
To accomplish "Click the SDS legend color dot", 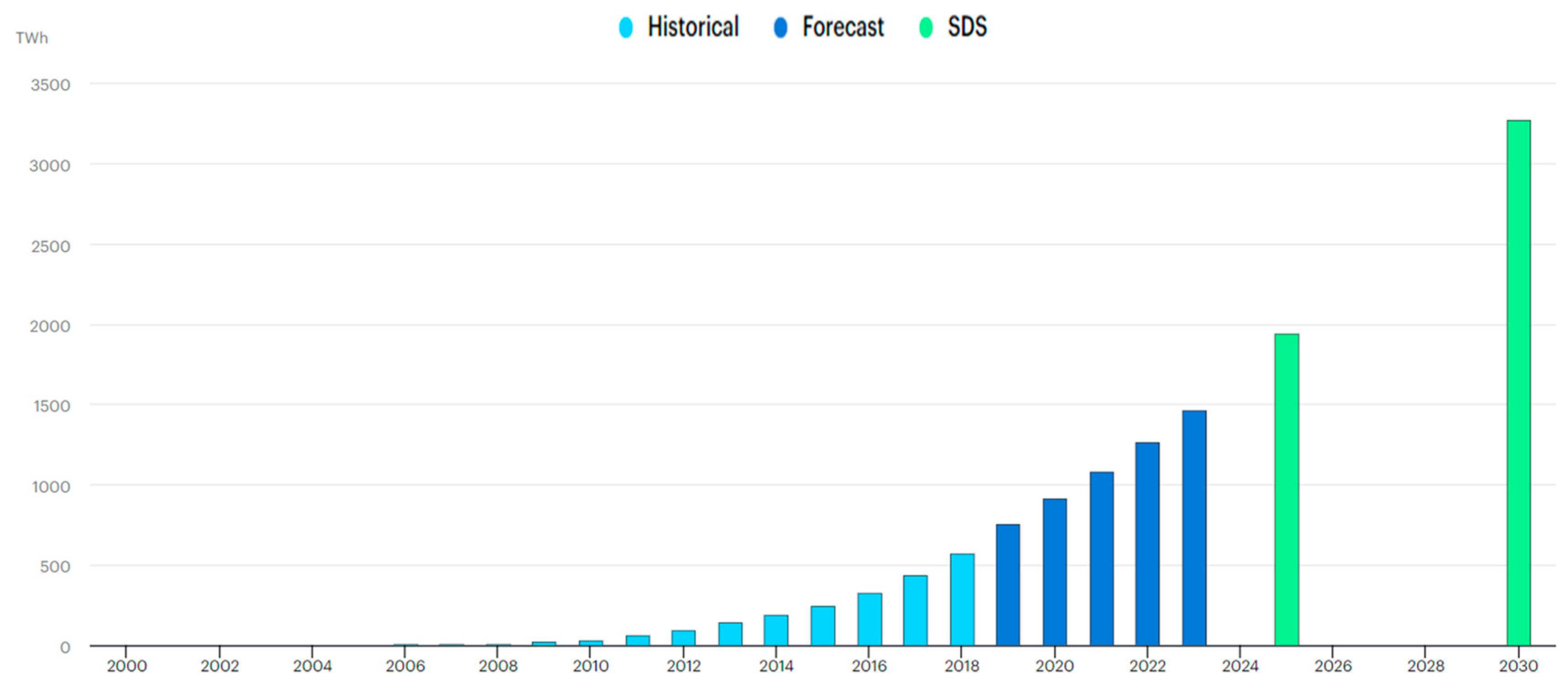I will click(x=925, y=27).
